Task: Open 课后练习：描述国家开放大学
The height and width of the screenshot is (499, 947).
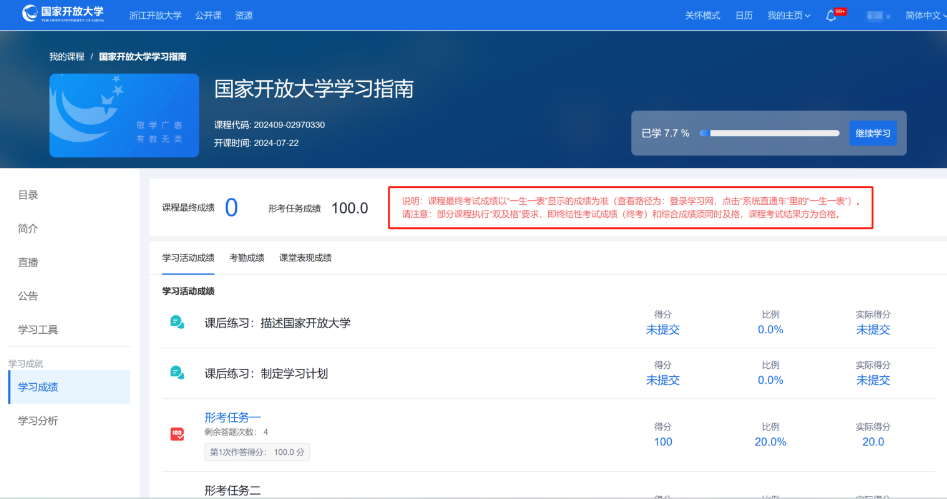Action: [277, 323]
